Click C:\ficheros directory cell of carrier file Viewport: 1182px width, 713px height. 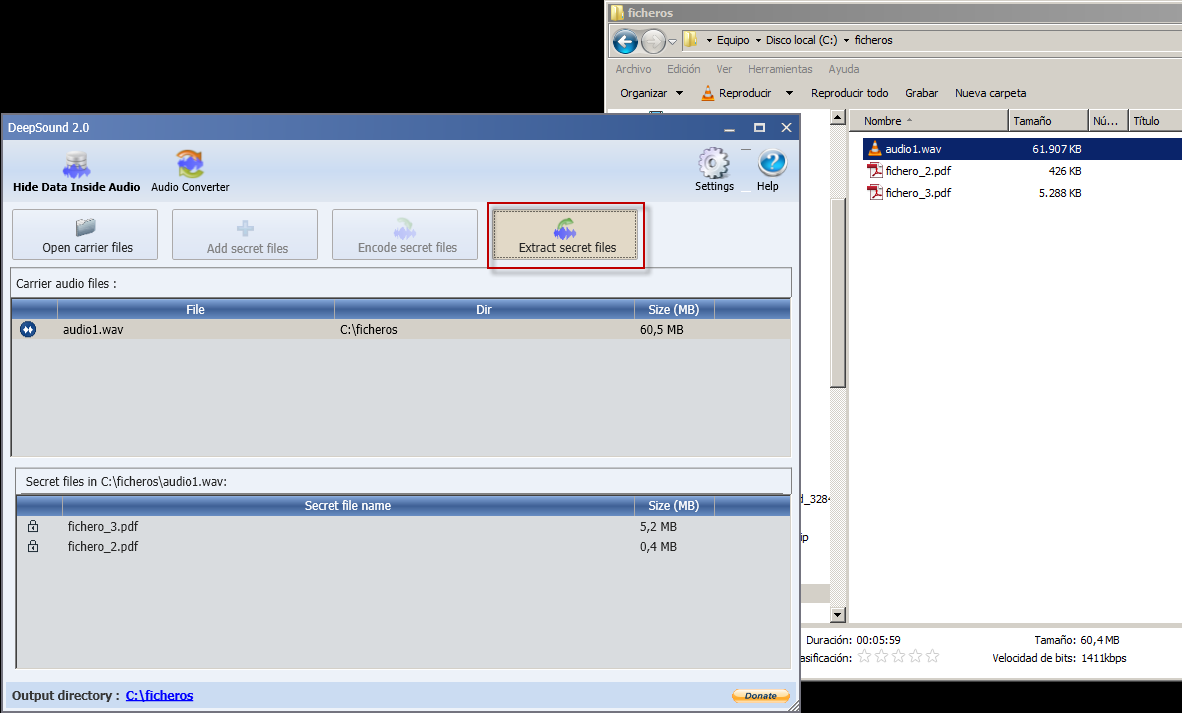coord(369,329)
